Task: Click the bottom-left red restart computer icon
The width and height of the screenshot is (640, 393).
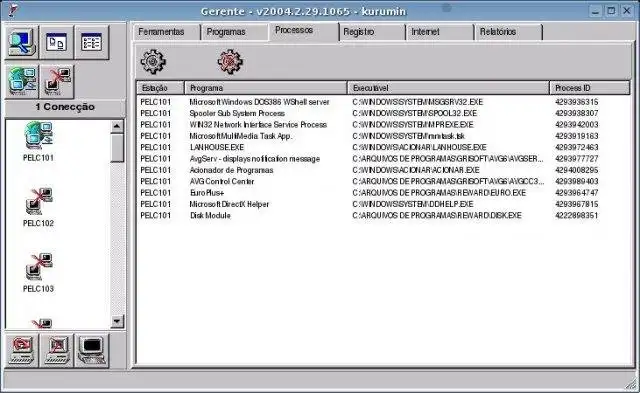Action: click(x=22, y=351)
